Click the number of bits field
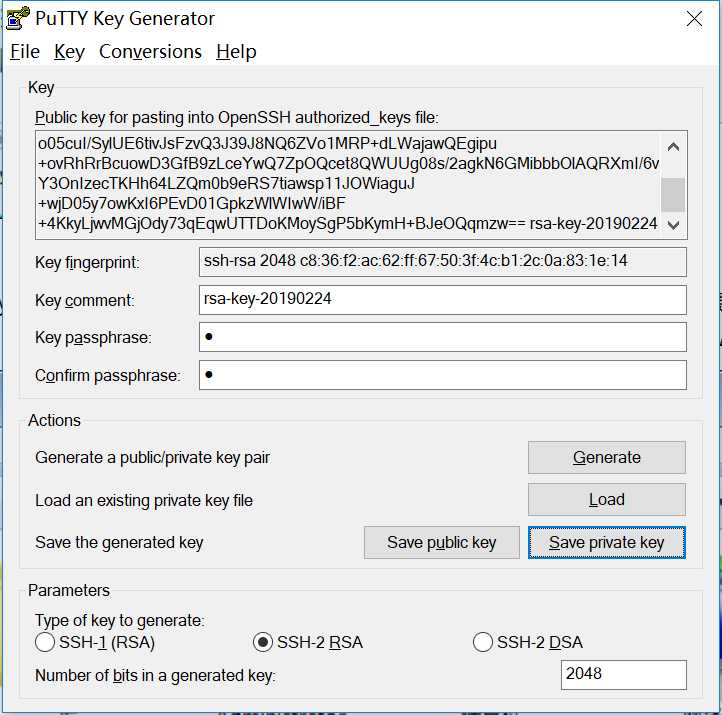Image resolution: width=722 pixels, height=715 pixels. (x=623, y=674)
